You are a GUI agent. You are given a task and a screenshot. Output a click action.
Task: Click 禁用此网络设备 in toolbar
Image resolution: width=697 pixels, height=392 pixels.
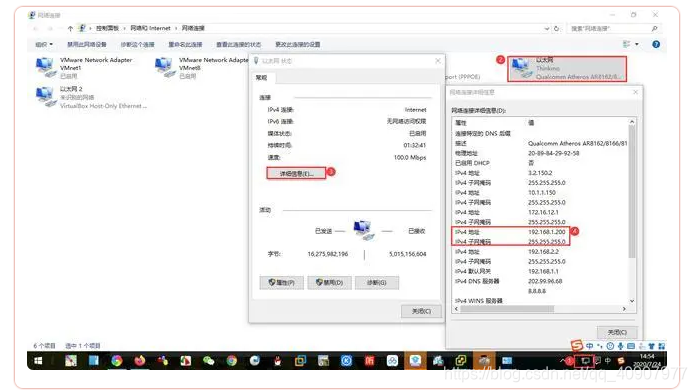(x=87, y=44)
